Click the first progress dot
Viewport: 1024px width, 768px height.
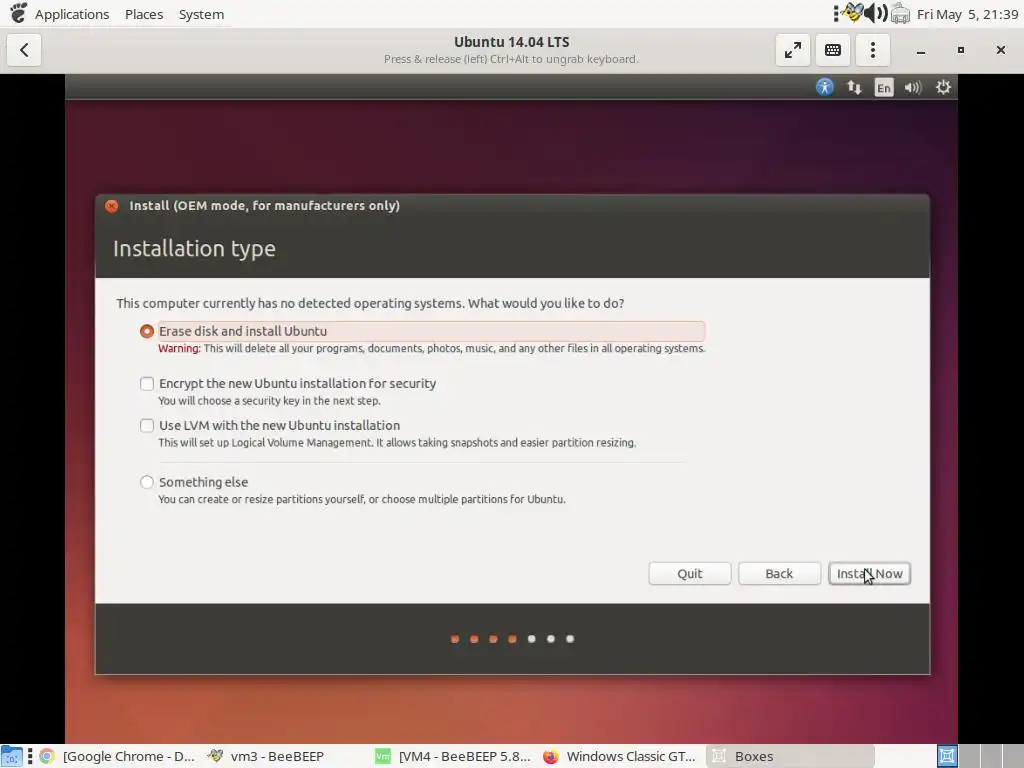[455, 639]
